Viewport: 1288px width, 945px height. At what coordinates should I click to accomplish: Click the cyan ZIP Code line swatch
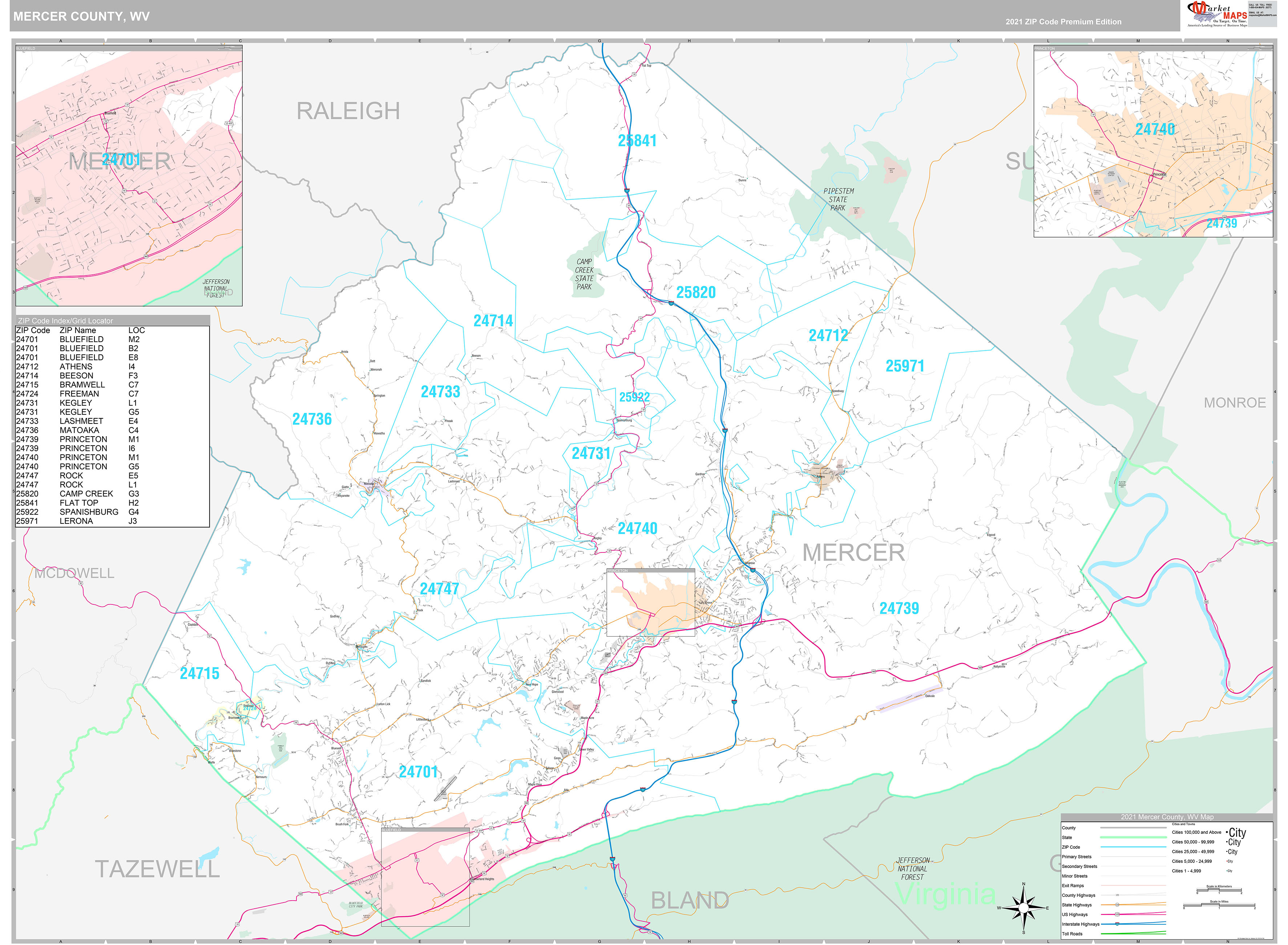click(x=1134, y=847)
